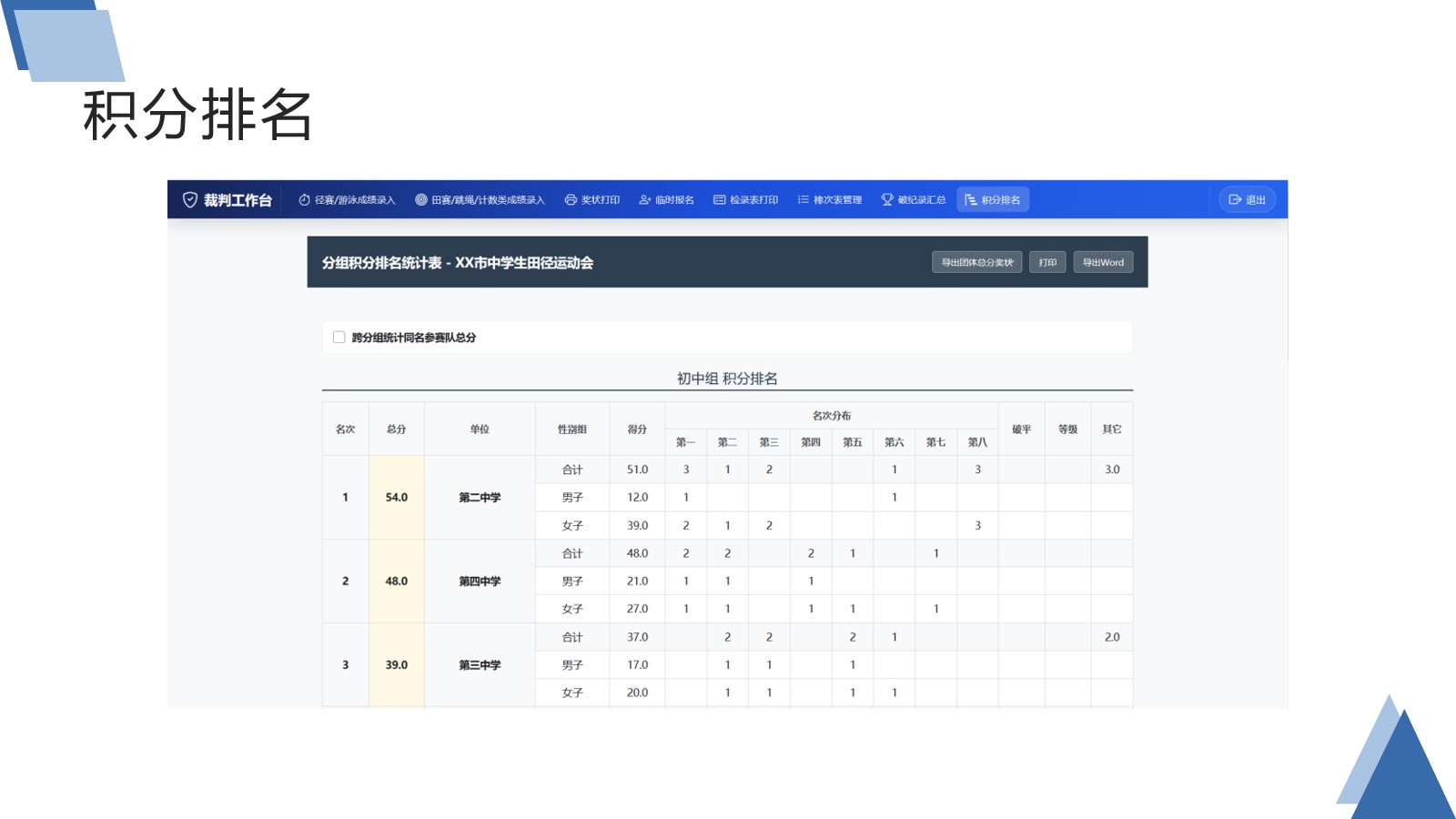Image resolution: width=1456 pixels, height=819 pixels.
Task: Click the page title 分组积分排名统计表 - XX市中学生田径运动会
Action: [458, 263]
